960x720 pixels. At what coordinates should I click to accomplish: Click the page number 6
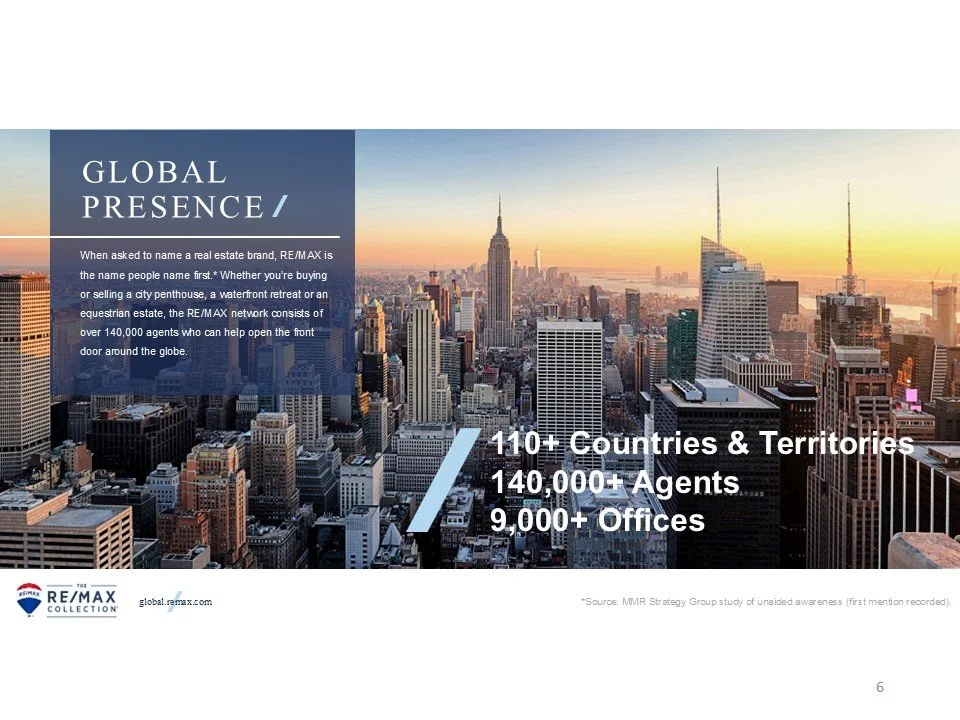[x=880, y=687]
